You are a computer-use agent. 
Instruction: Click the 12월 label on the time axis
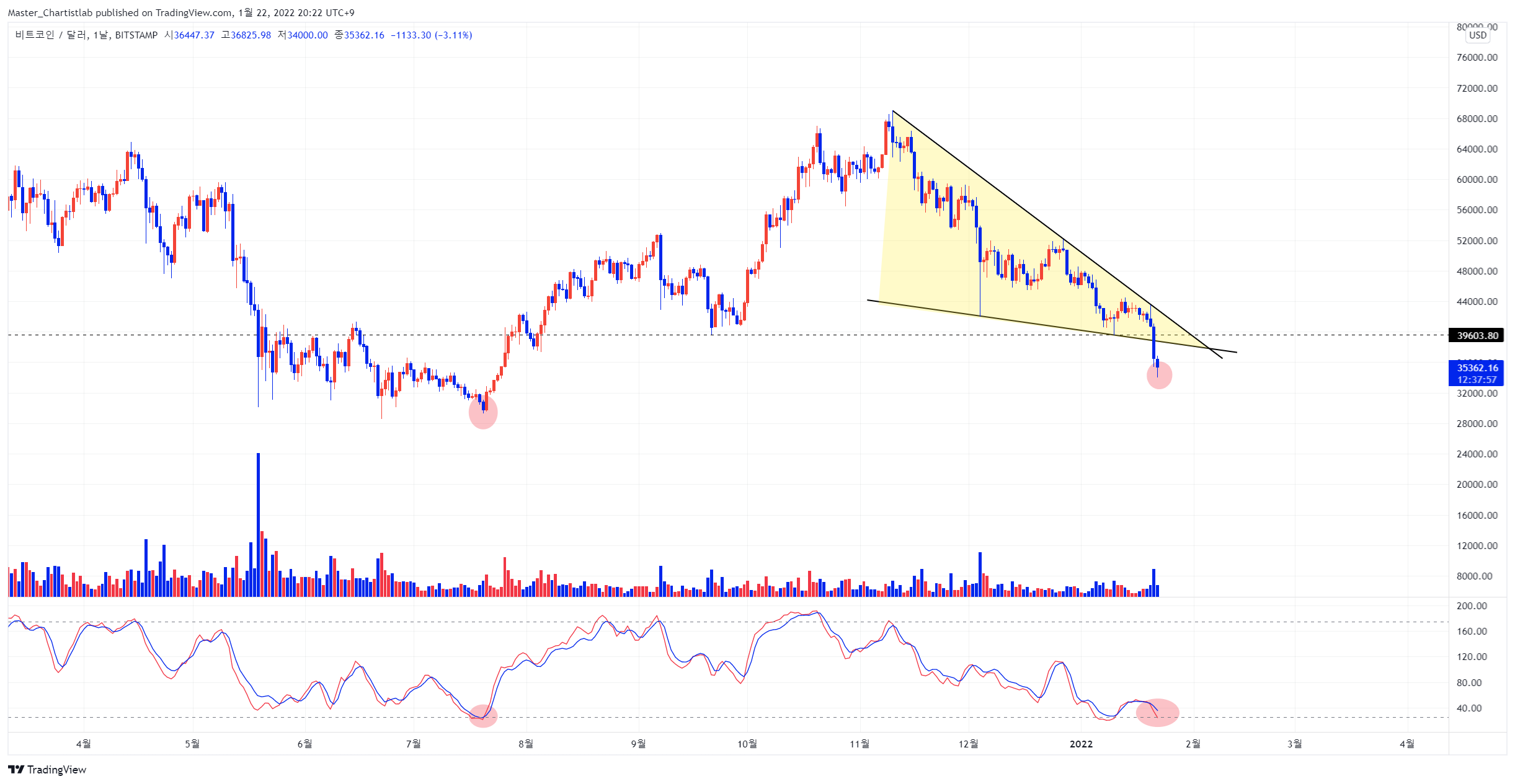969,744
